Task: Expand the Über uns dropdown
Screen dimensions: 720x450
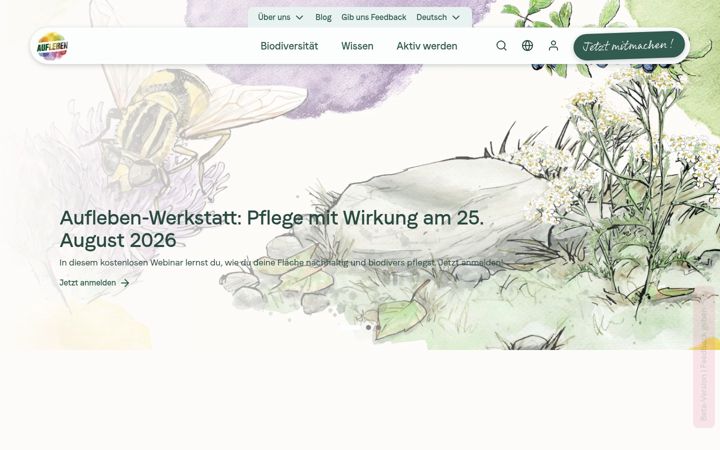Action: 281,17
